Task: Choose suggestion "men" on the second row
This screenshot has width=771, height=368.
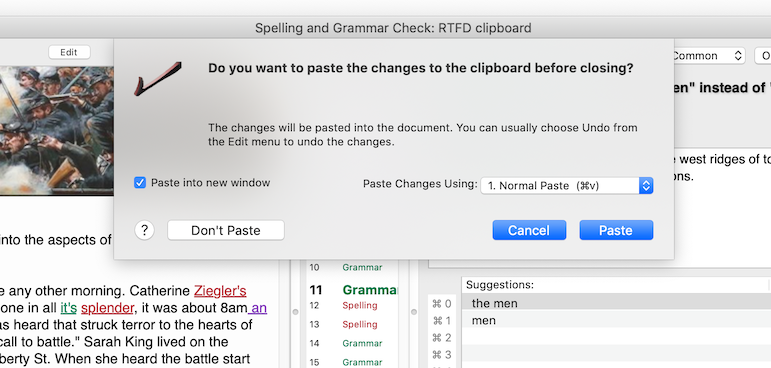Action: tap(616, 320)
